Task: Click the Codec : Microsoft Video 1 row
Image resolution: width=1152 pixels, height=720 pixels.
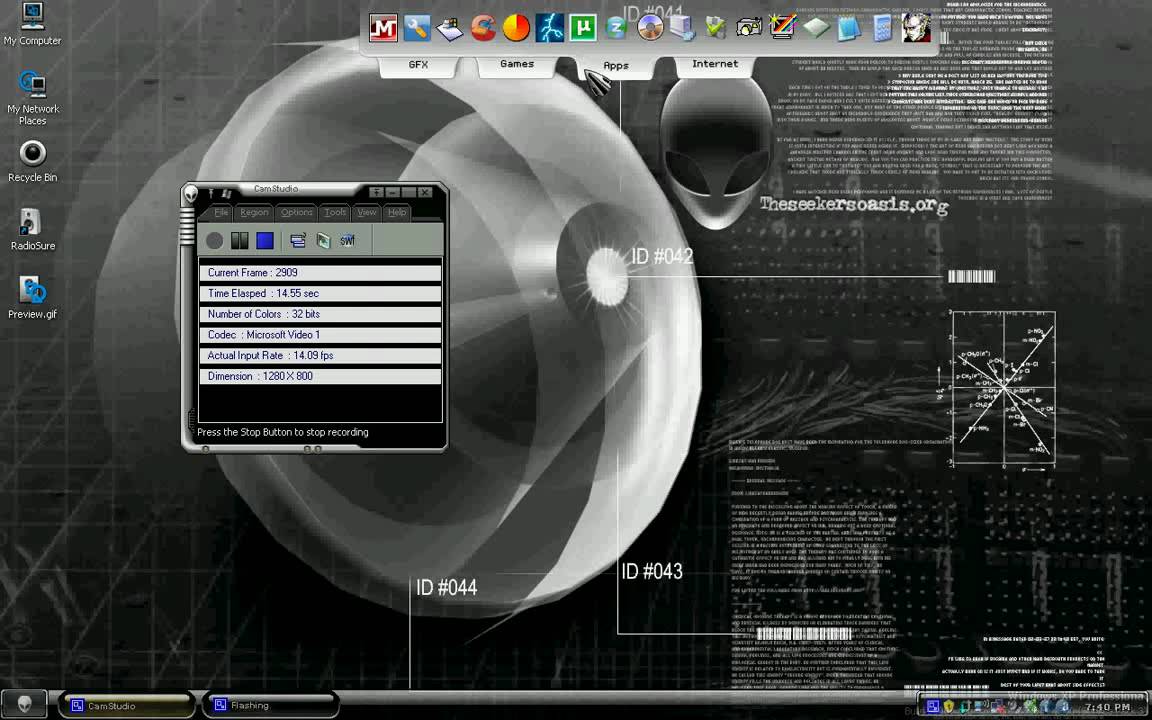Action: coord(320,334)
